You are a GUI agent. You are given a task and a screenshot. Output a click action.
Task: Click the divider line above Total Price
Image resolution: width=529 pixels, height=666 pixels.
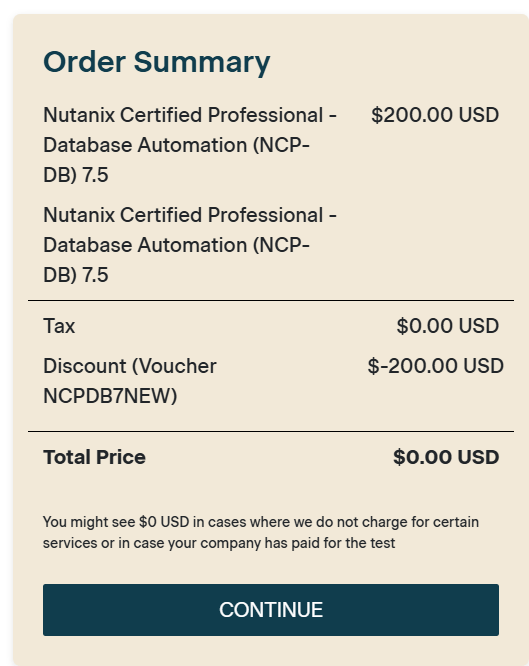pos(271,432)
